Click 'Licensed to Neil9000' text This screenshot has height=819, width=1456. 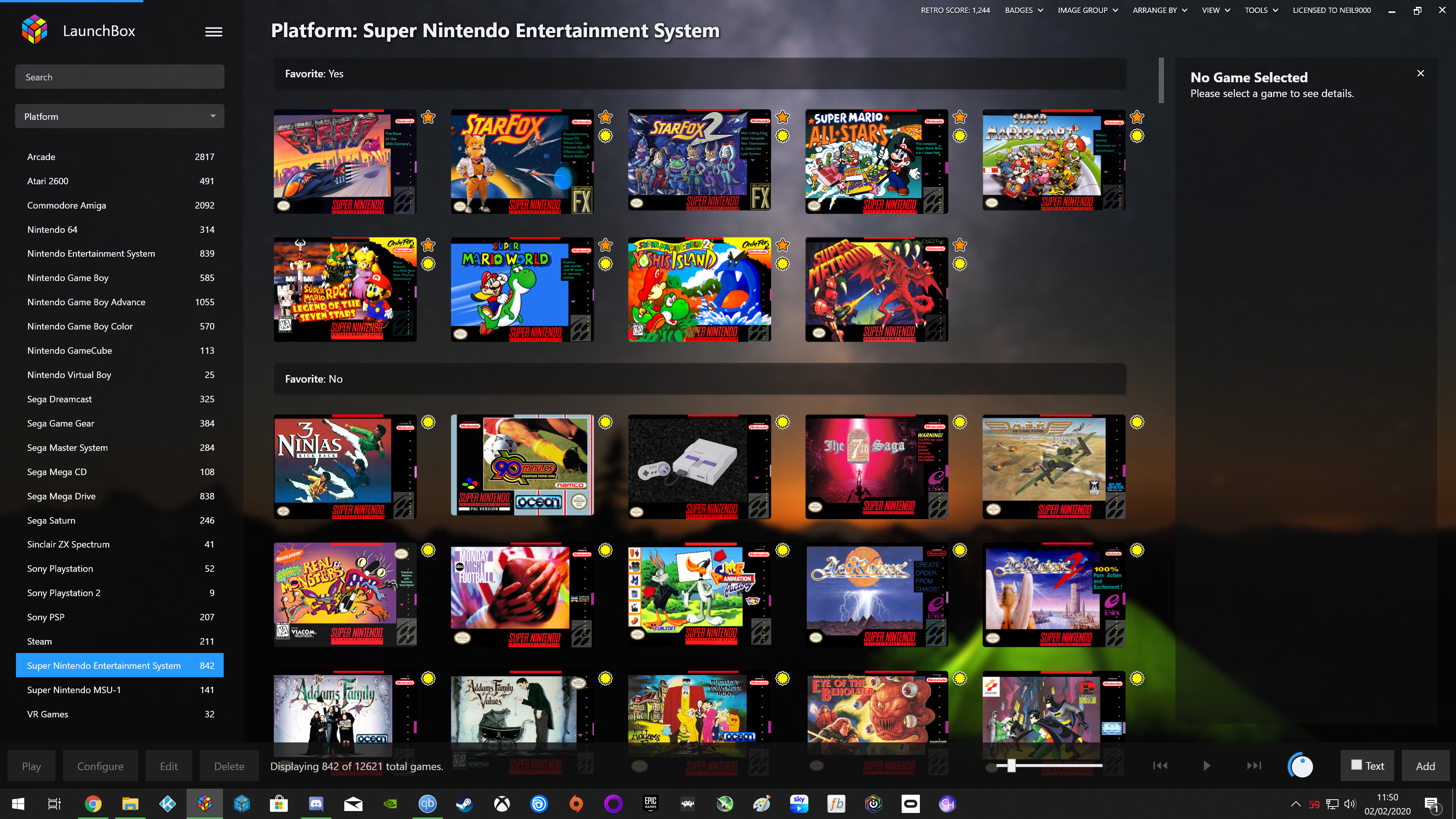(x=1331, y=10)
